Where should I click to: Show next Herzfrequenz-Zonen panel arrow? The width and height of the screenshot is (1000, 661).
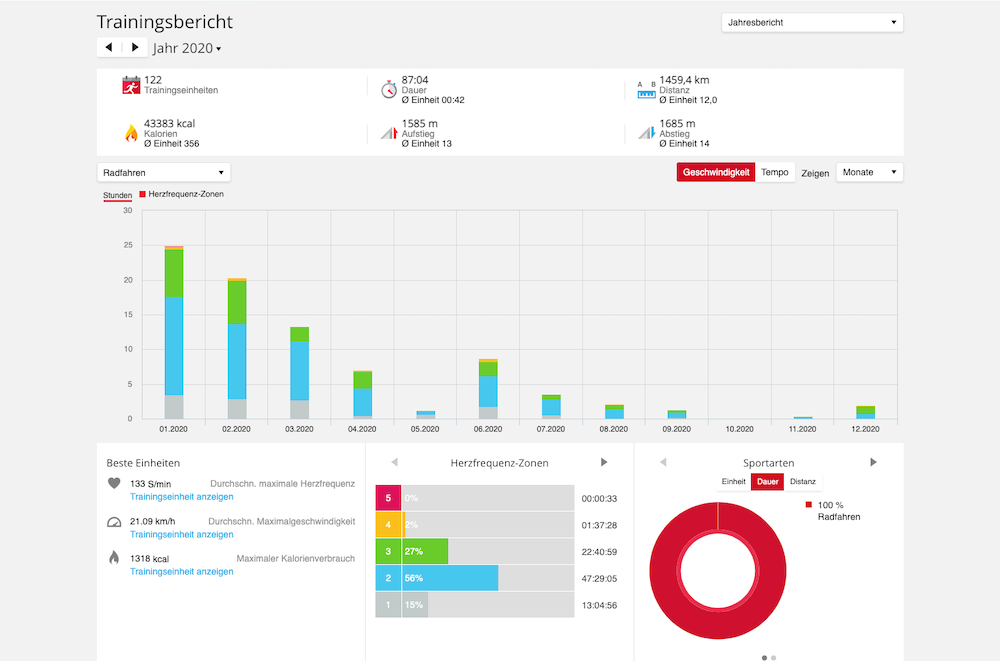pos(604,463)
